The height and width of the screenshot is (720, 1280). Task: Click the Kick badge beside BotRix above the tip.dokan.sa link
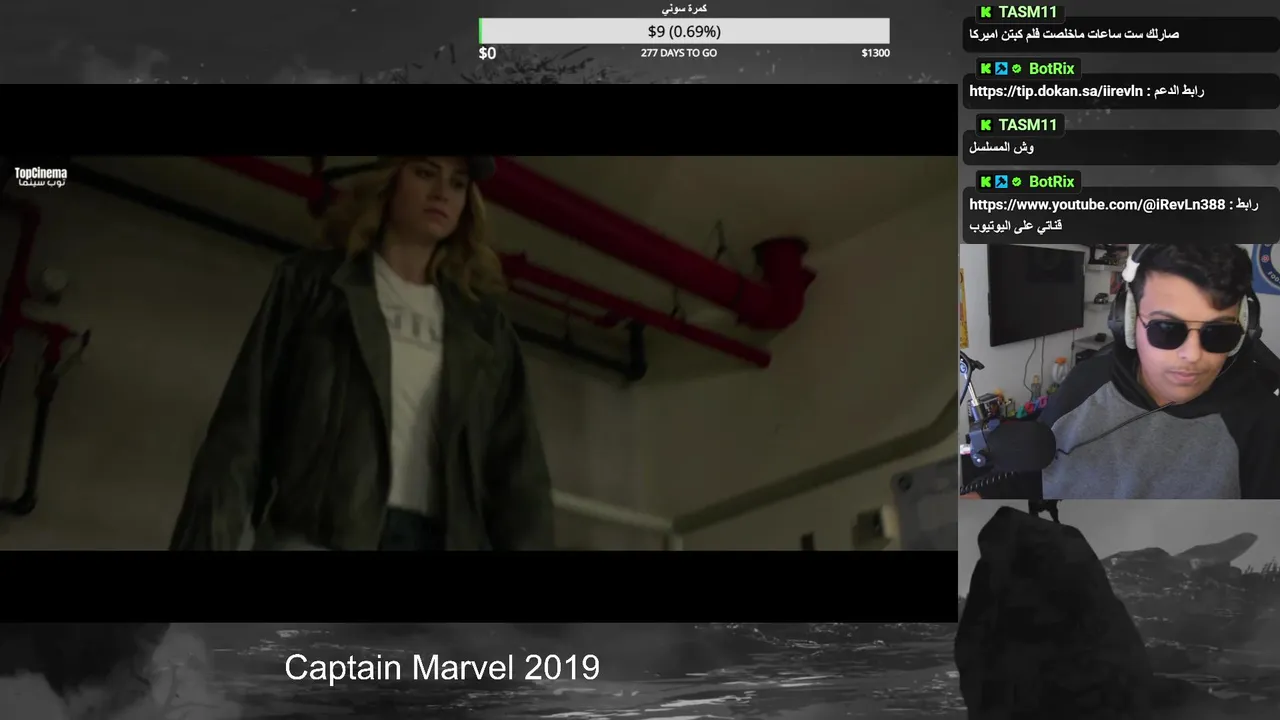[x=986, y=69]
